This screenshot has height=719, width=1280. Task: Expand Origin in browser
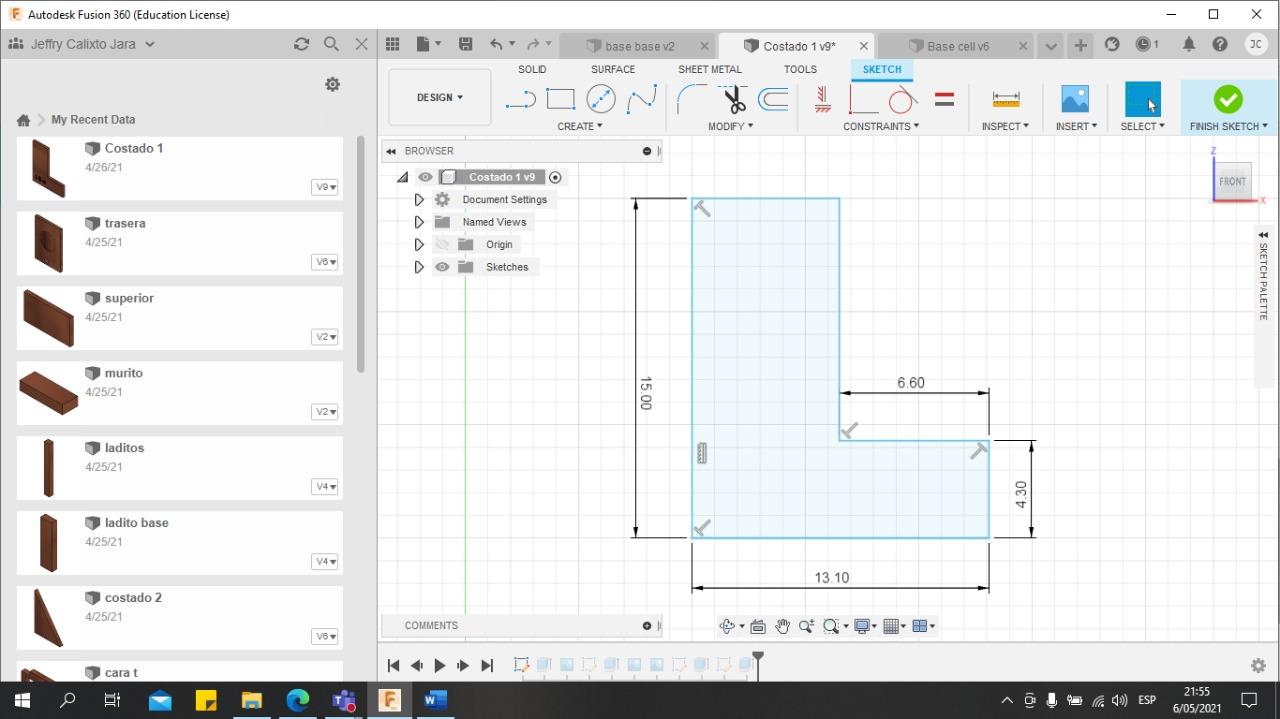(419, 244)
